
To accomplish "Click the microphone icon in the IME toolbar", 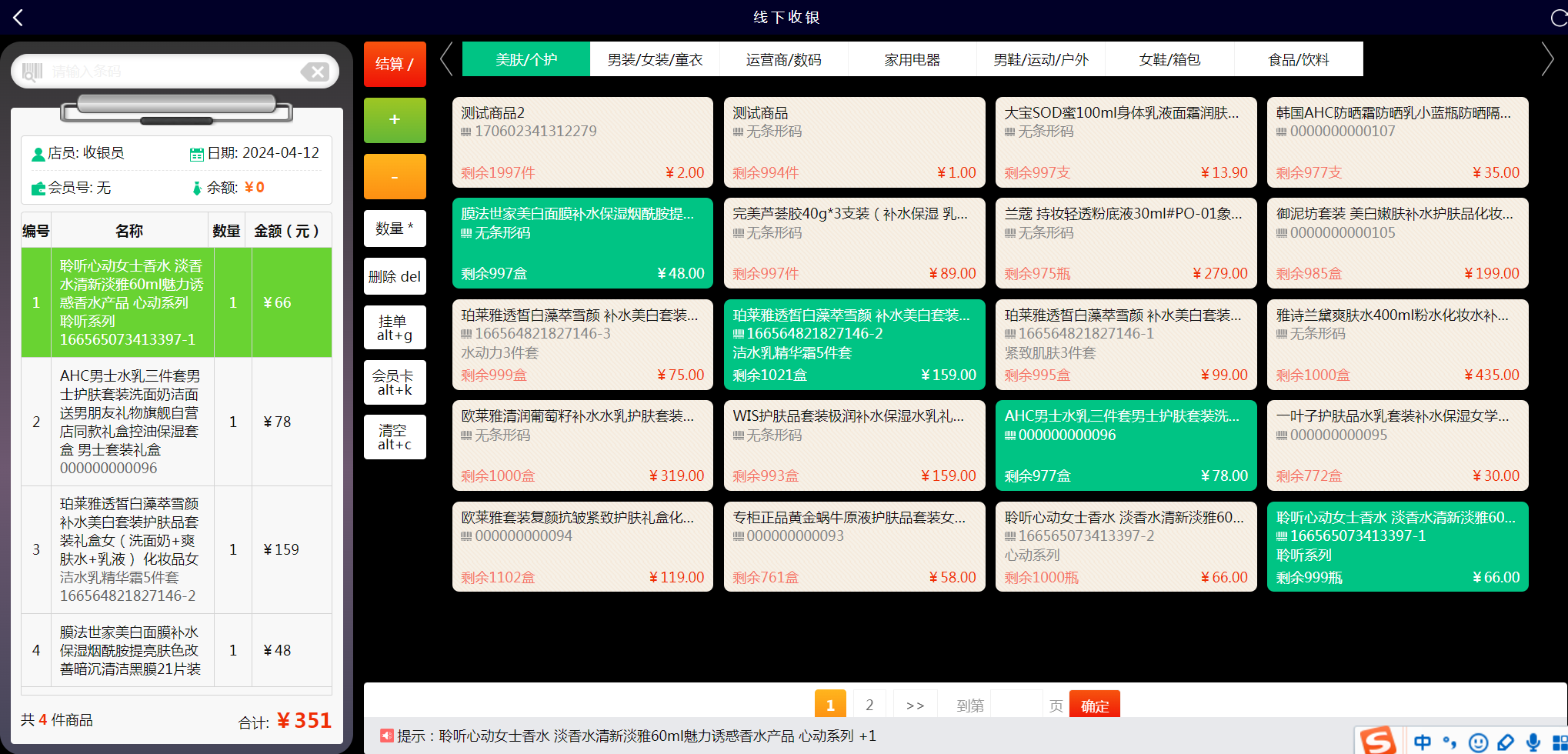I will 1533,742.
